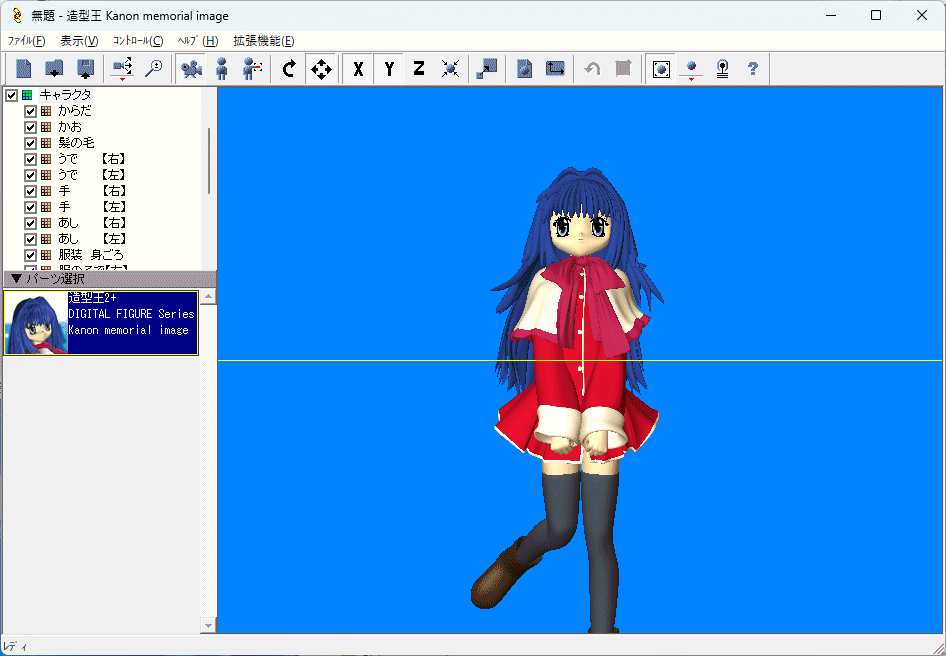
Task: Uncheck the 手【右】 checkbox
Action: pyautogui.click(x=30, y=191)
